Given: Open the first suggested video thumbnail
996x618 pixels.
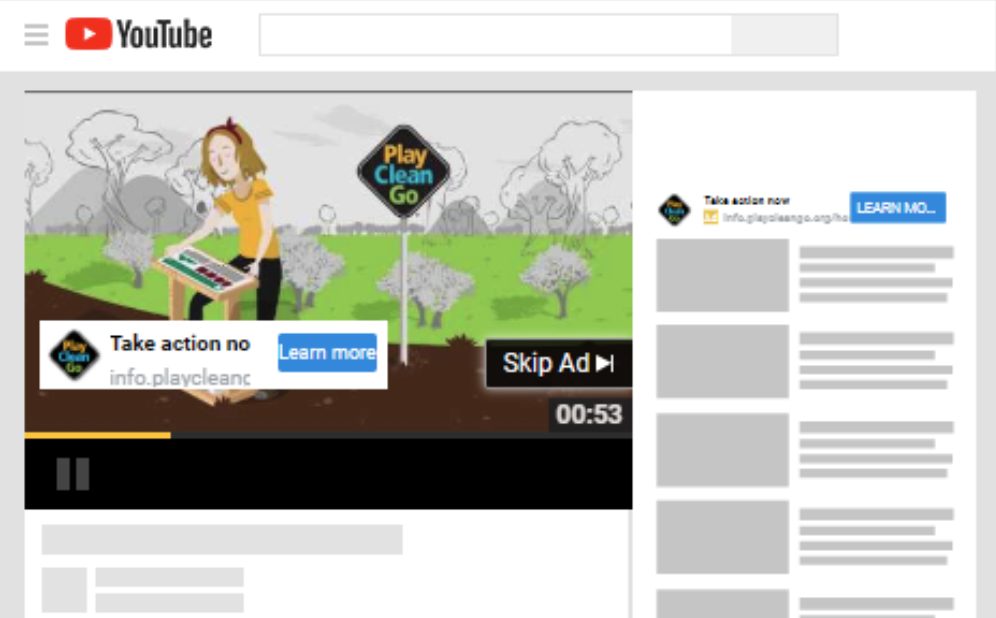Looking at the screenshot, I should pyautogui.click(x=723, y=275).
